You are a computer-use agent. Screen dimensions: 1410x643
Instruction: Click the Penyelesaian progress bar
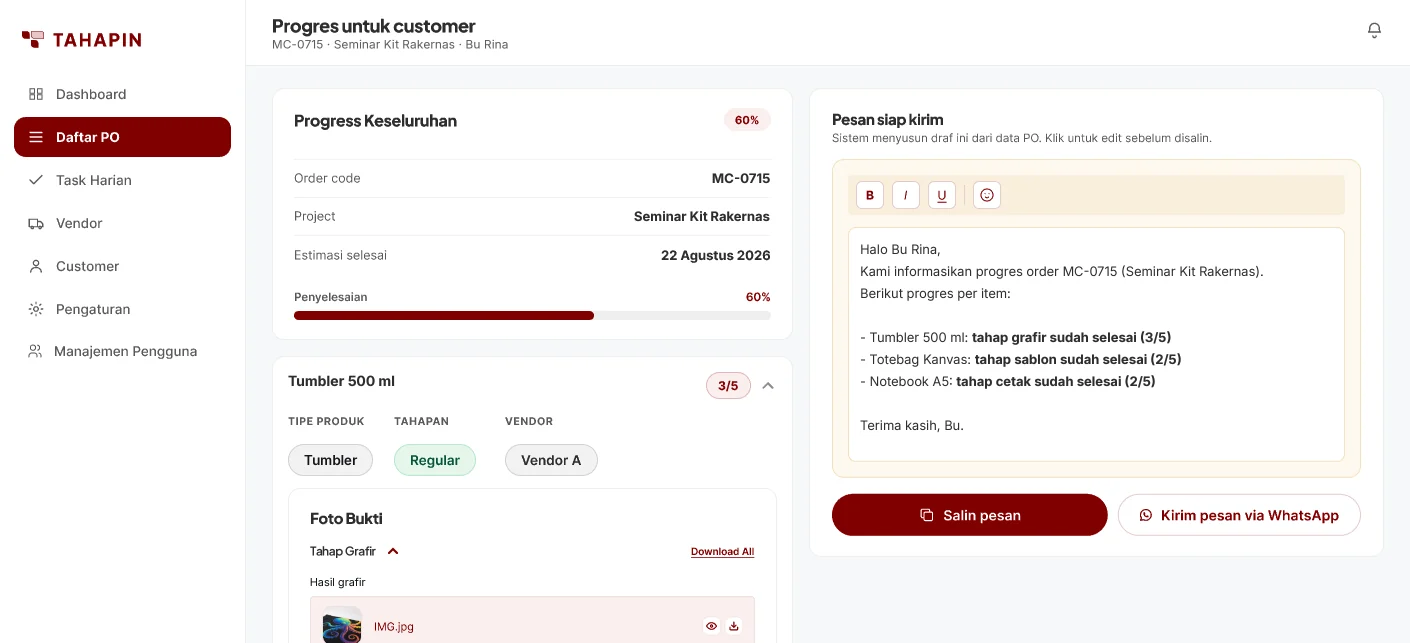(x=532, y=315)
